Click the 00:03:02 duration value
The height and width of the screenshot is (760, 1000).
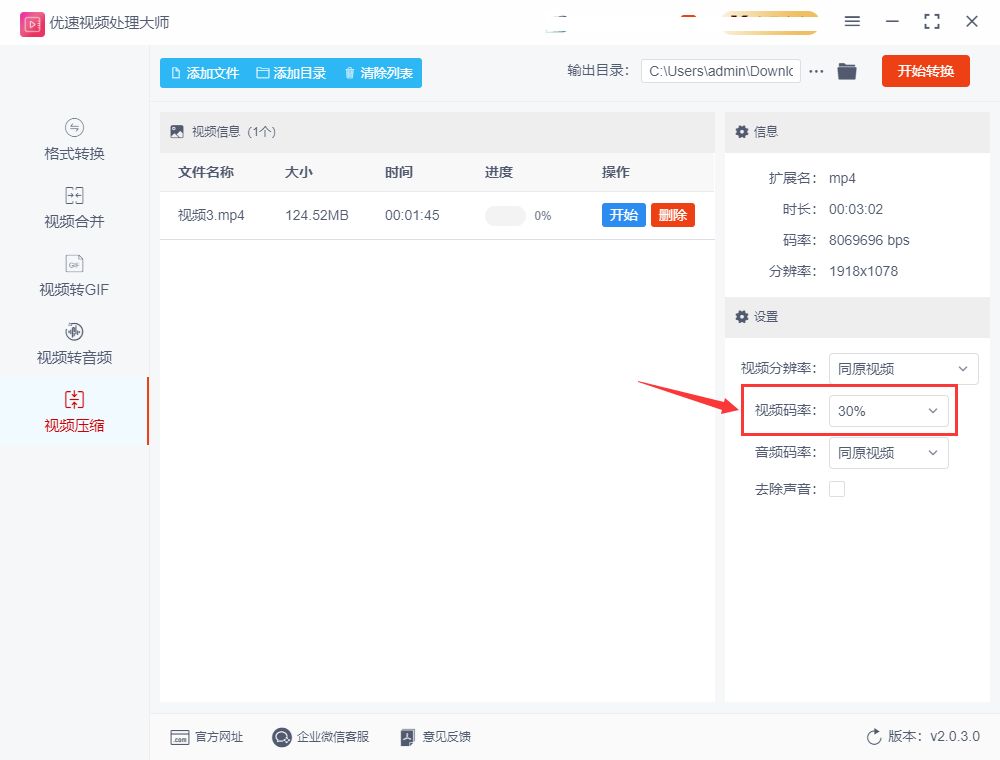pos(856,209)
